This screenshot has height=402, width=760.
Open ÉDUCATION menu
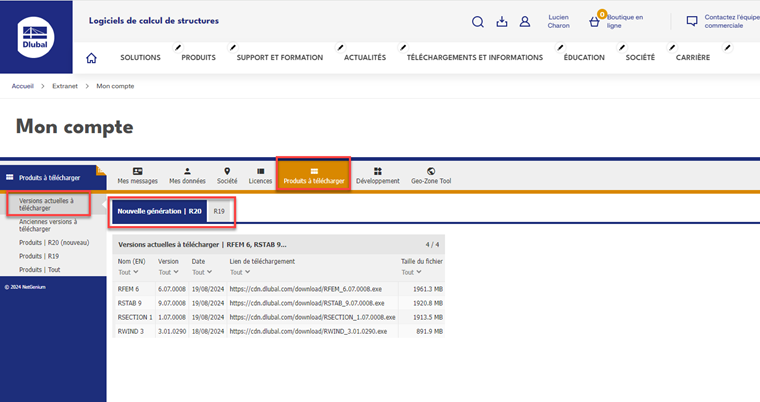(x=584, y=57)
